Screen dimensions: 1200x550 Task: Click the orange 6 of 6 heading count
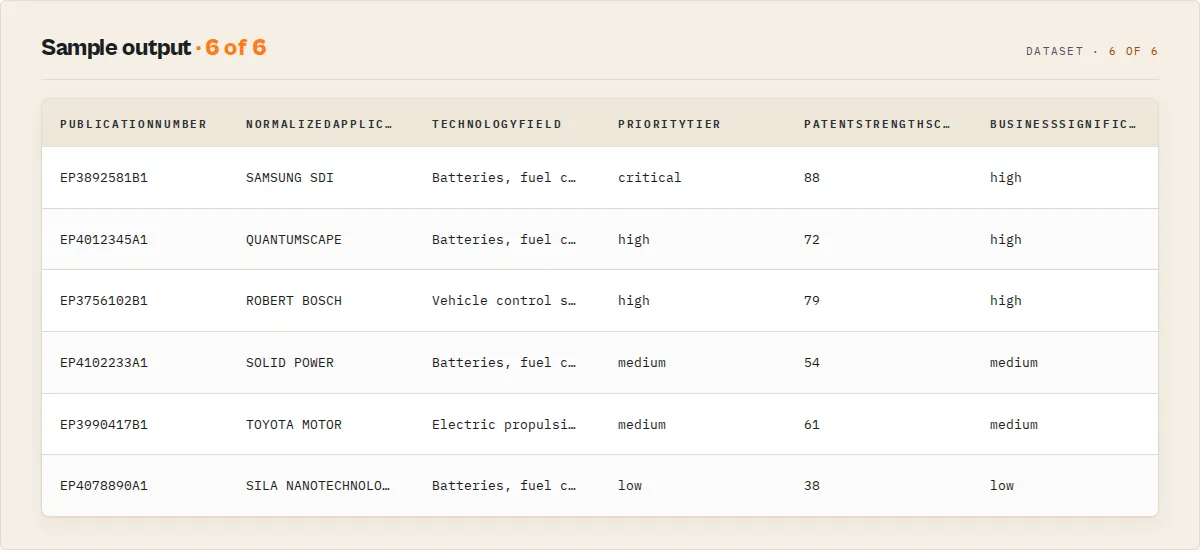point(236,48)
